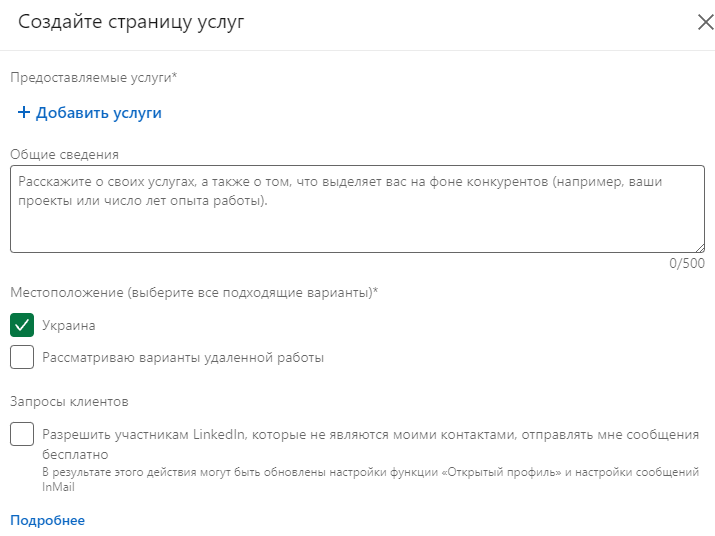Image resolution: width=715 pixels, height=536 pixels.
Task: Click the 0/500 character counter
Action: coord(687,264)
